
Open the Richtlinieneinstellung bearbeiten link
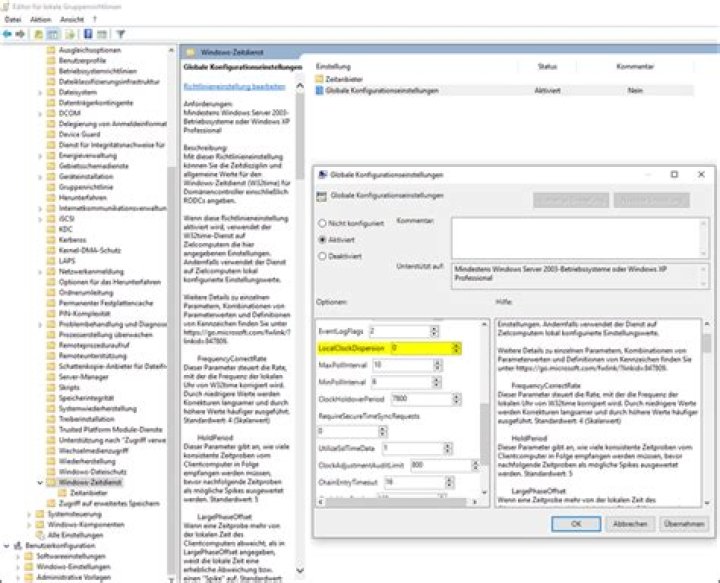[234, 87]
